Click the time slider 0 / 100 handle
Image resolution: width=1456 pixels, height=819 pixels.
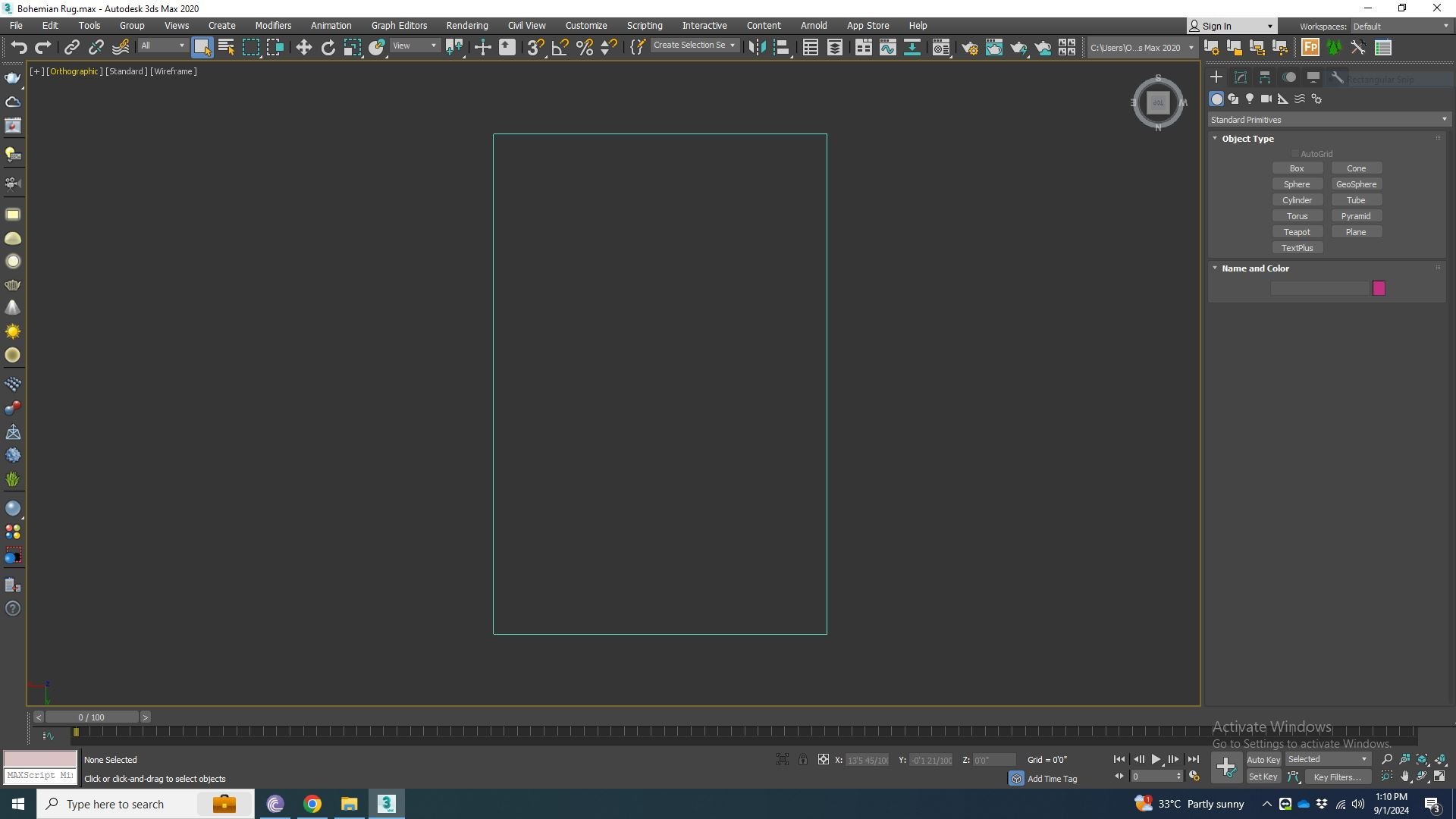pyautogui.click(x=92, y=717)
